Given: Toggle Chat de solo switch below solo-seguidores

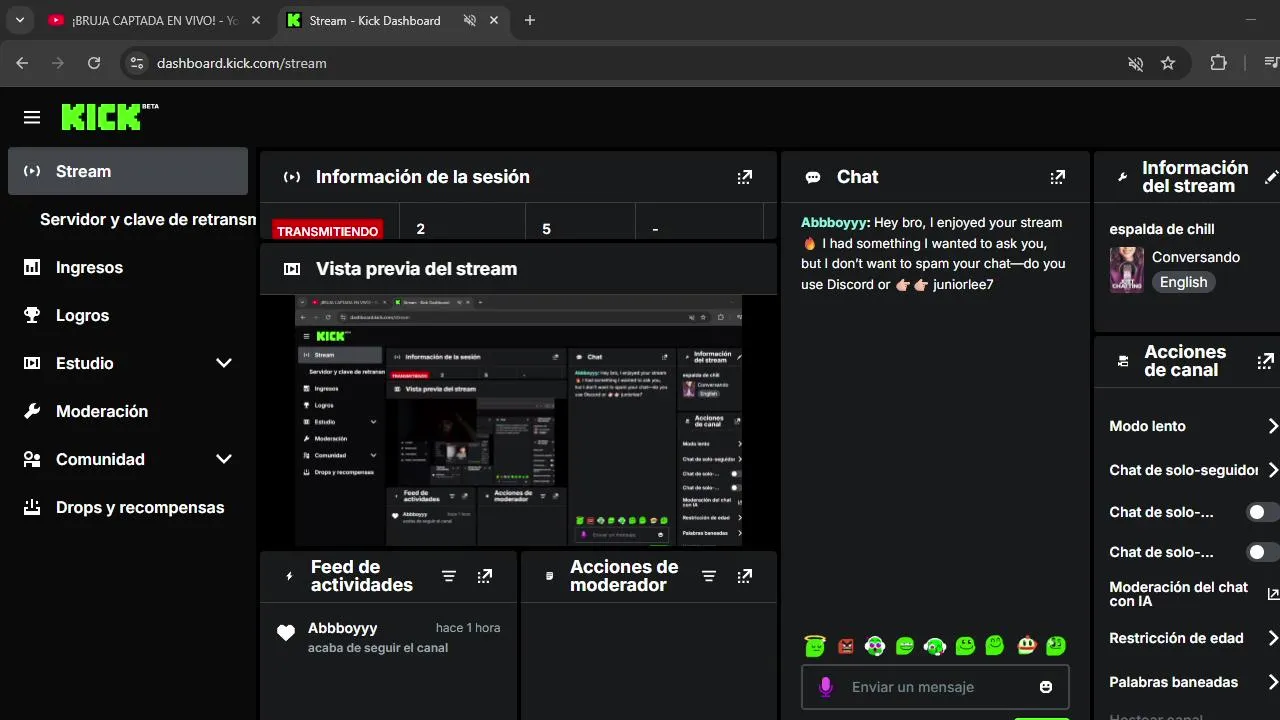Looking at the screenshot, I should (x=1261, y=512).
